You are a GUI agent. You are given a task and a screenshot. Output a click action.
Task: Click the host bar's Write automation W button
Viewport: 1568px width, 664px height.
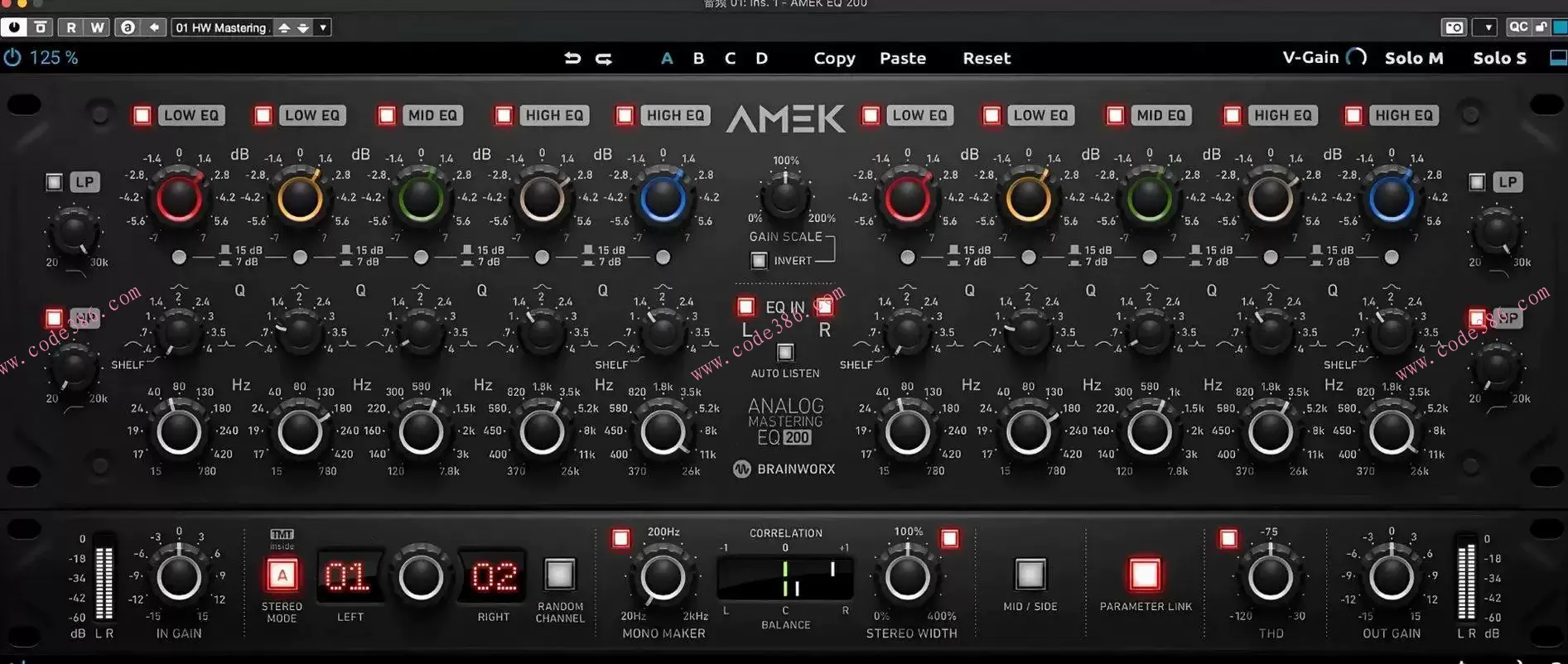pyautogui.click(x=97, y=27)
